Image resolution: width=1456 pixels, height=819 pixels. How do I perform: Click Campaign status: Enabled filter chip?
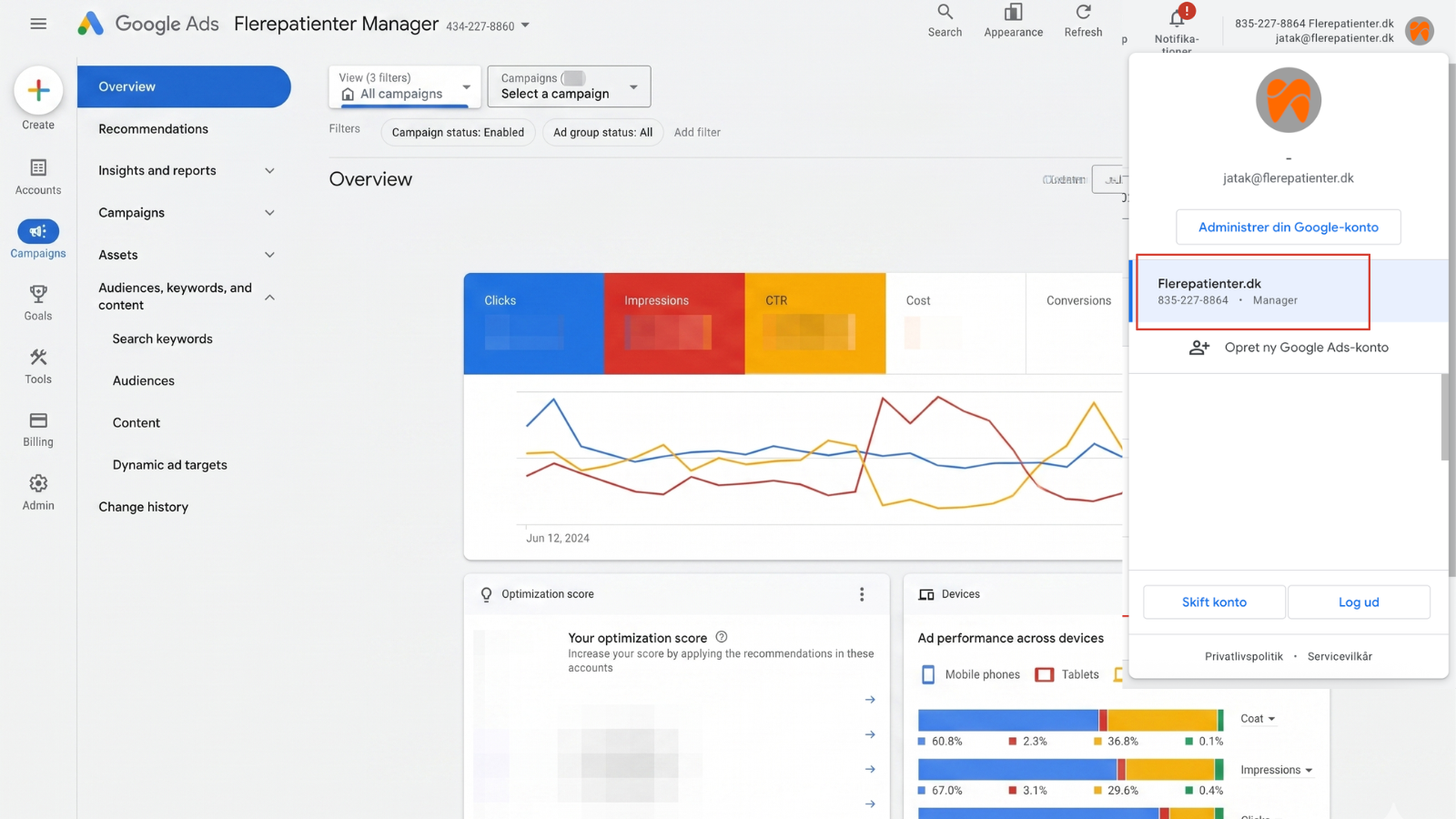pyautogui.click(x=458, y=132)
